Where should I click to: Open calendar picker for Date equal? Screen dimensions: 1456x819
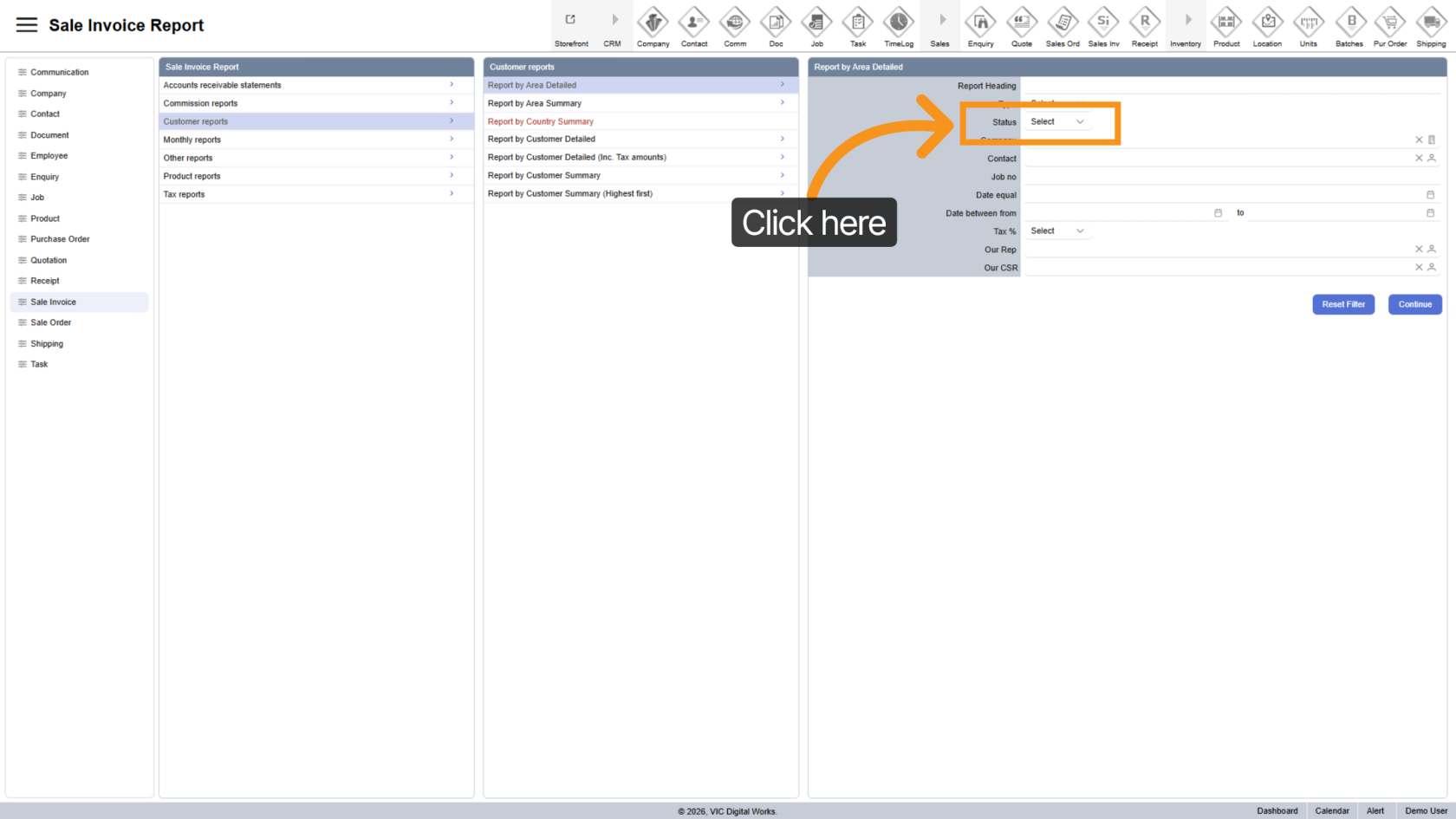point(1430,195)
